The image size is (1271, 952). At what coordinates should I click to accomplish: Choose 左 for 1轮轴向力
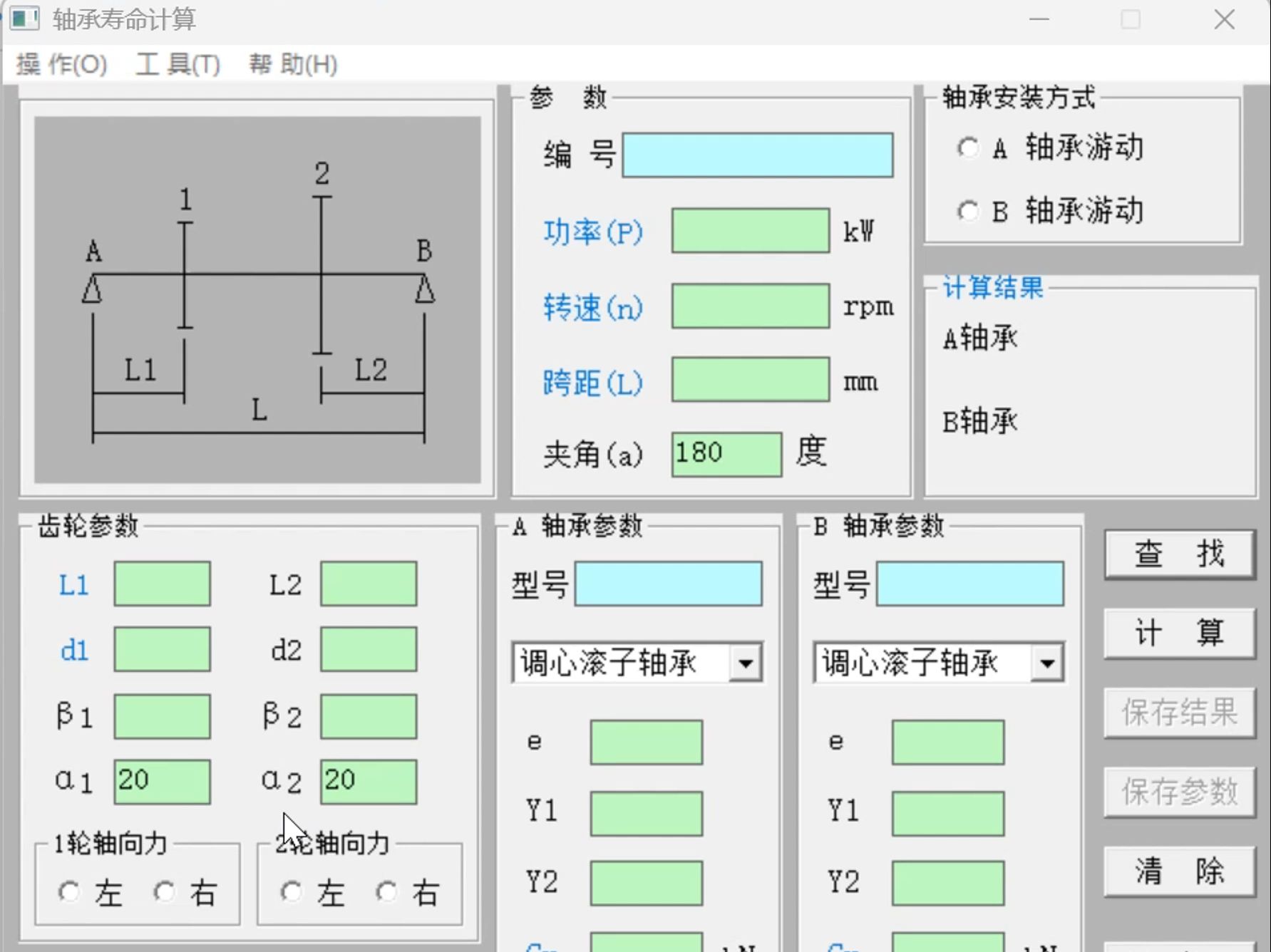coord(69,892)
